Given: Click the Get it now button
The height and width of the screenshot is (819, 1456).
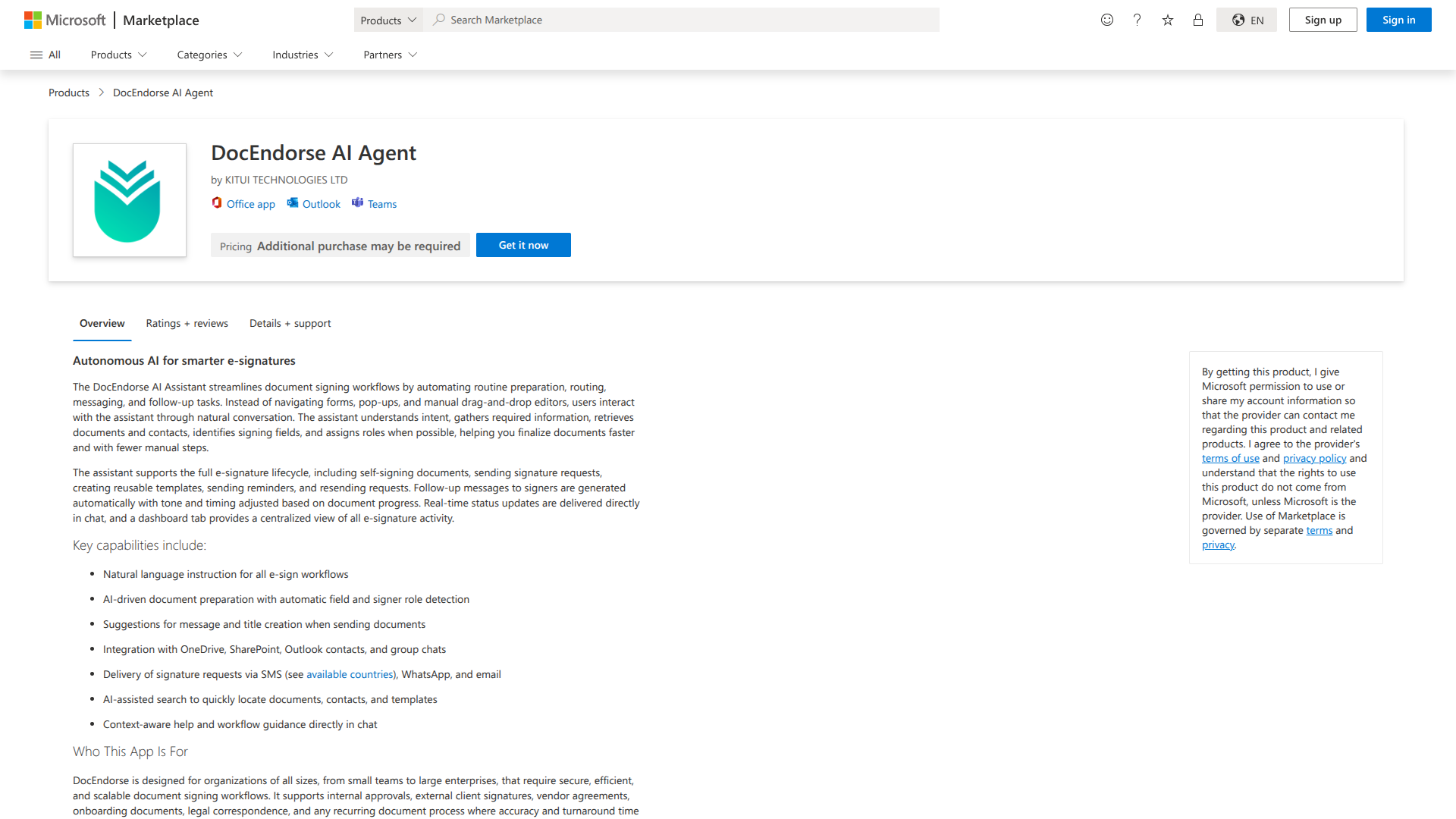Looking at the screenshot, I should (x=523, y=244).
